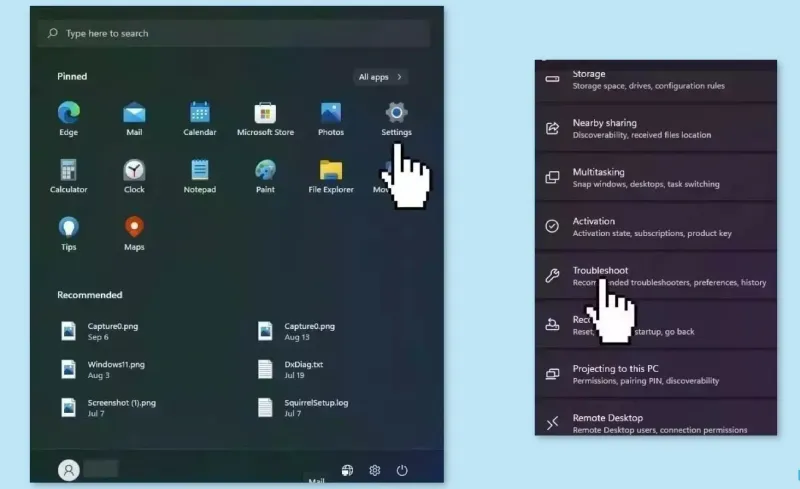Open Troubleshoot settings

point(656,276)
